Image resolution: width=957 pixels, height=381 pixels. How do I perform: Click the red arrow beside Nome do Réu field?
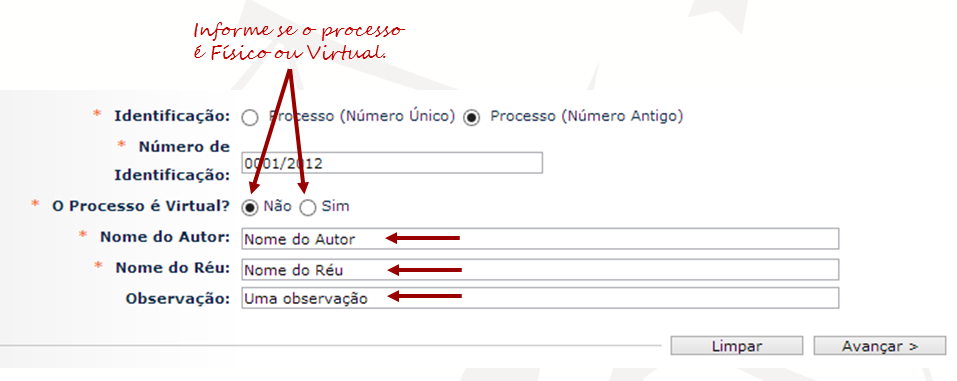click(425, 269)
